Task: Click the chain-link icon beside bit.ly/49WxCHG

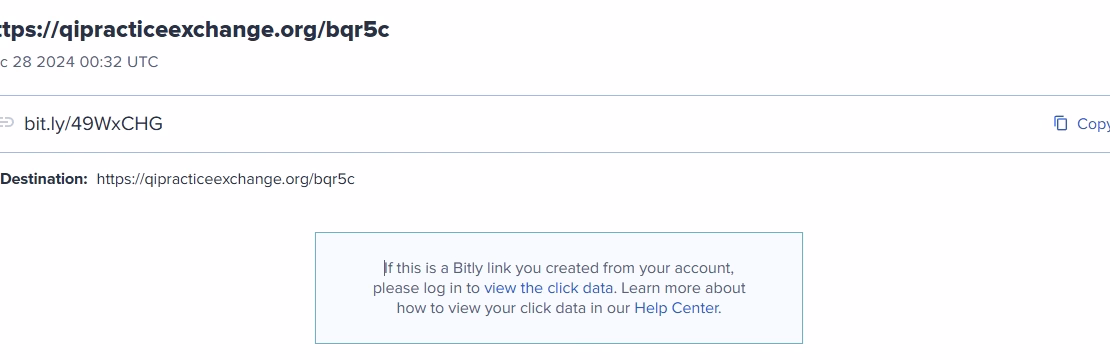Action: 6,123
